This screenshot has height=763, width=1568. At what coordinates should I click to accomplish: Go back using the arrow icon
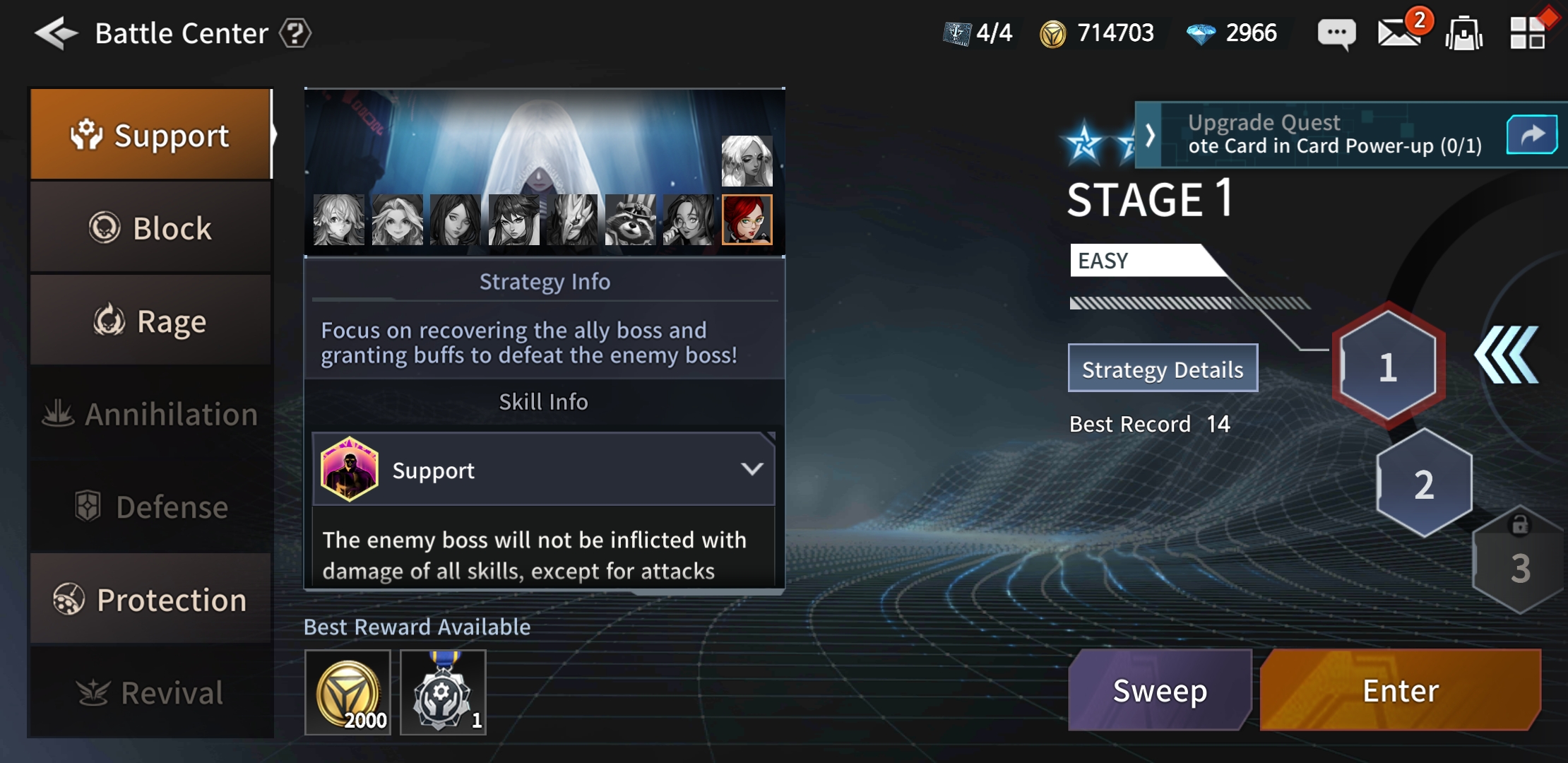pyautogui.click(x=56, y=33)
